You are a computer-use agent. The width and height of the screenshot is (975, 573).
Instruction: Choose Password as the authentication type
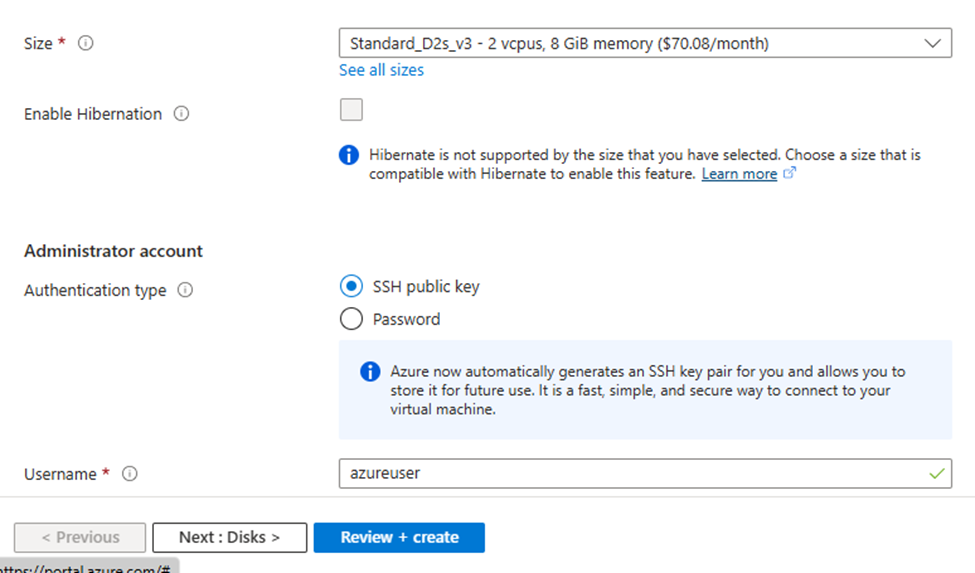coord(351,319)
